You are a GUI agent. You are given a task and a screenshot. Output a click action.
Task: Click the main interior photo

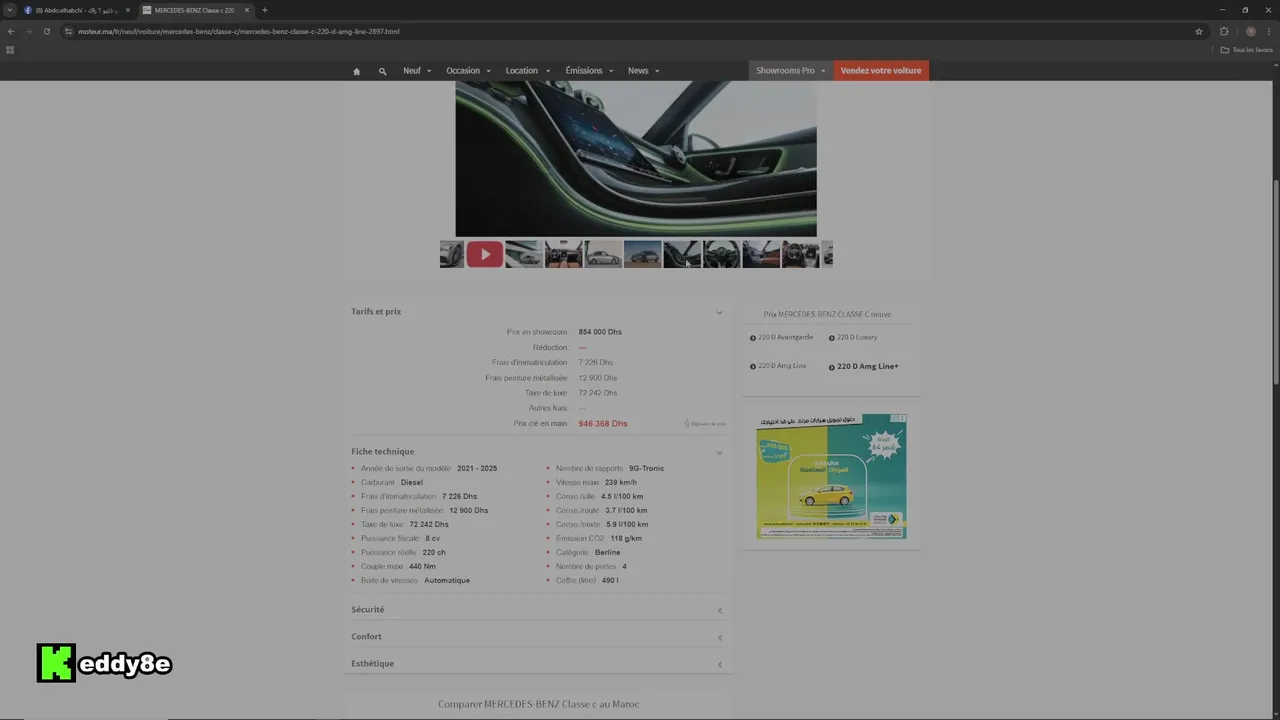(x=636, y=158)
